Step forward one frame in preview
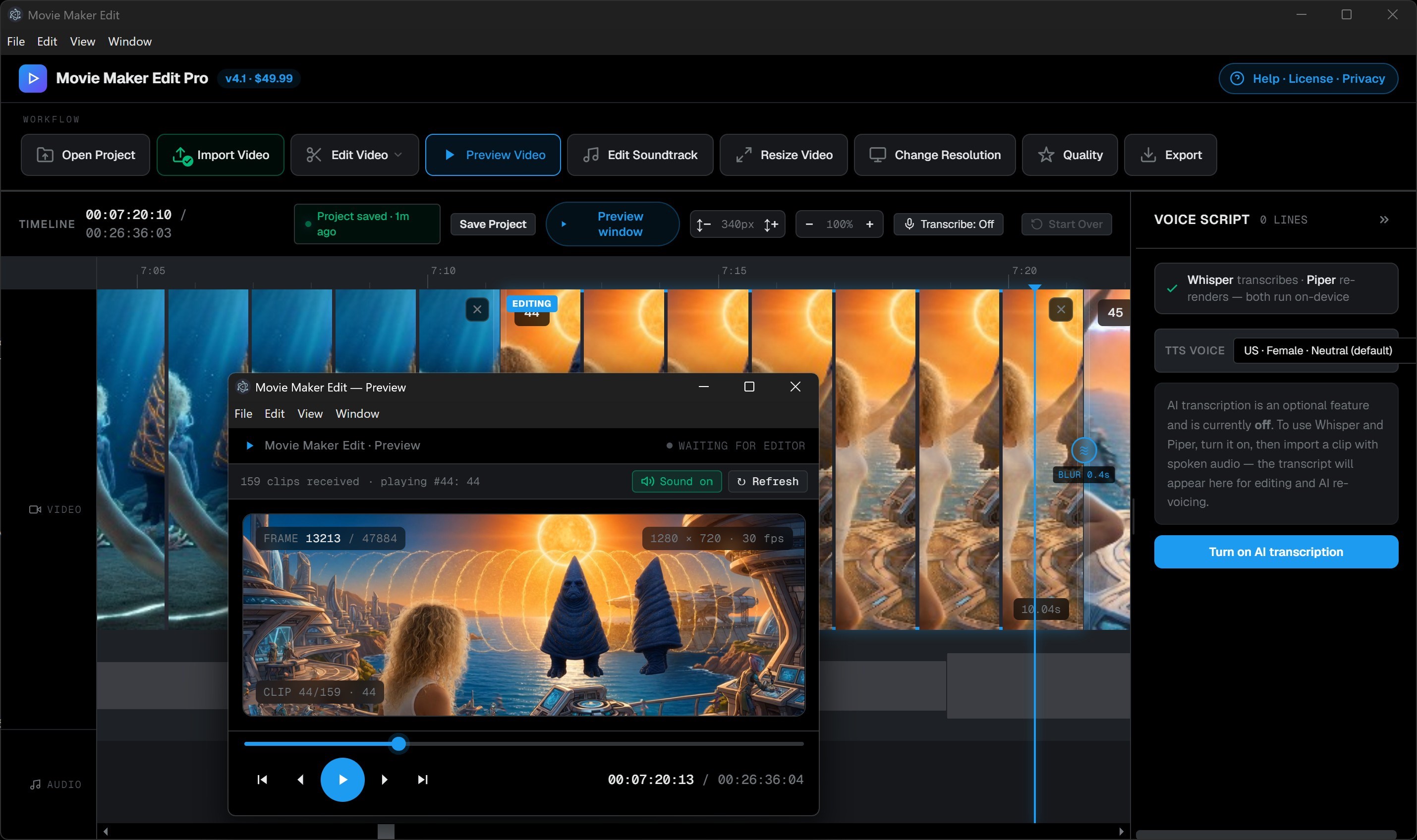 (385, 780)
